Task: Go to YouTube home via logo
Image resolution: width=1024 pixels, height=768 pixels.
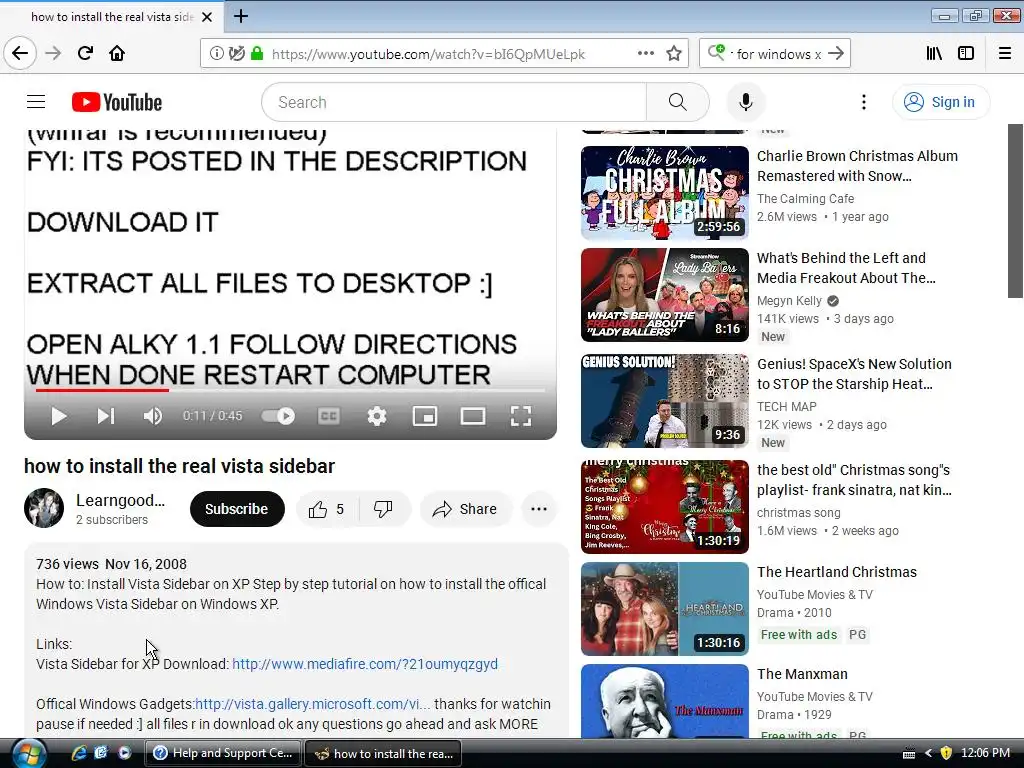Action: [x=117, y=102]
